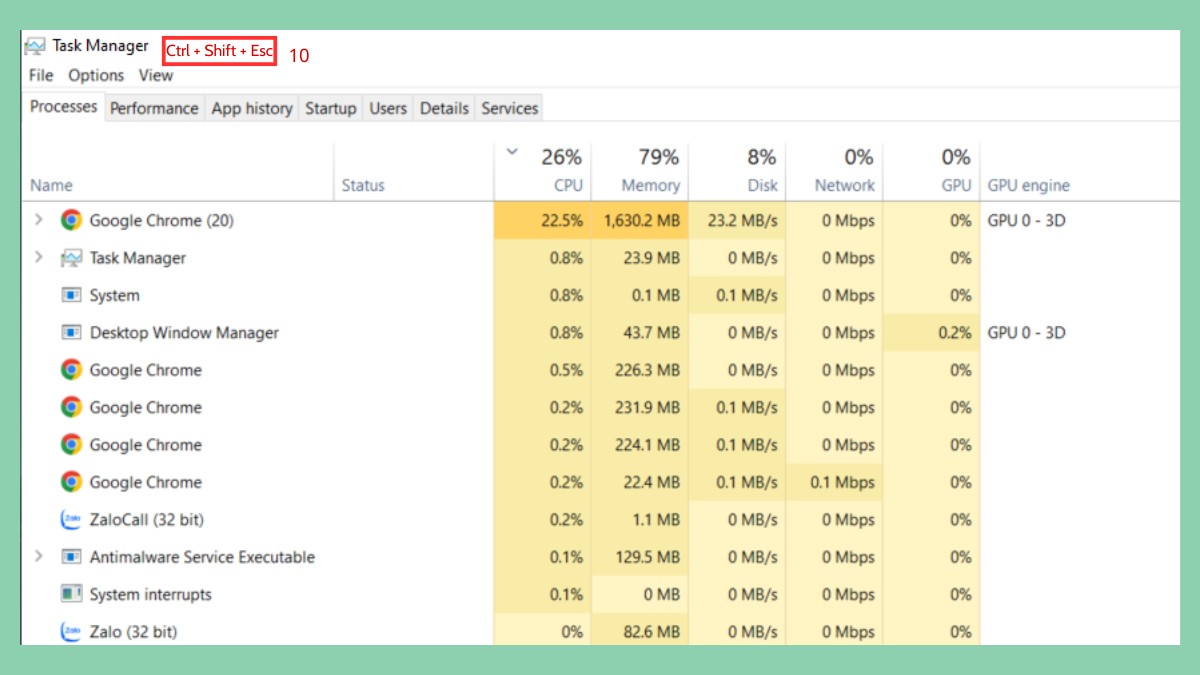Screen dimensions: 1200x675
Task: Expand the Google Chrome (20) process group
Action: 38,221
